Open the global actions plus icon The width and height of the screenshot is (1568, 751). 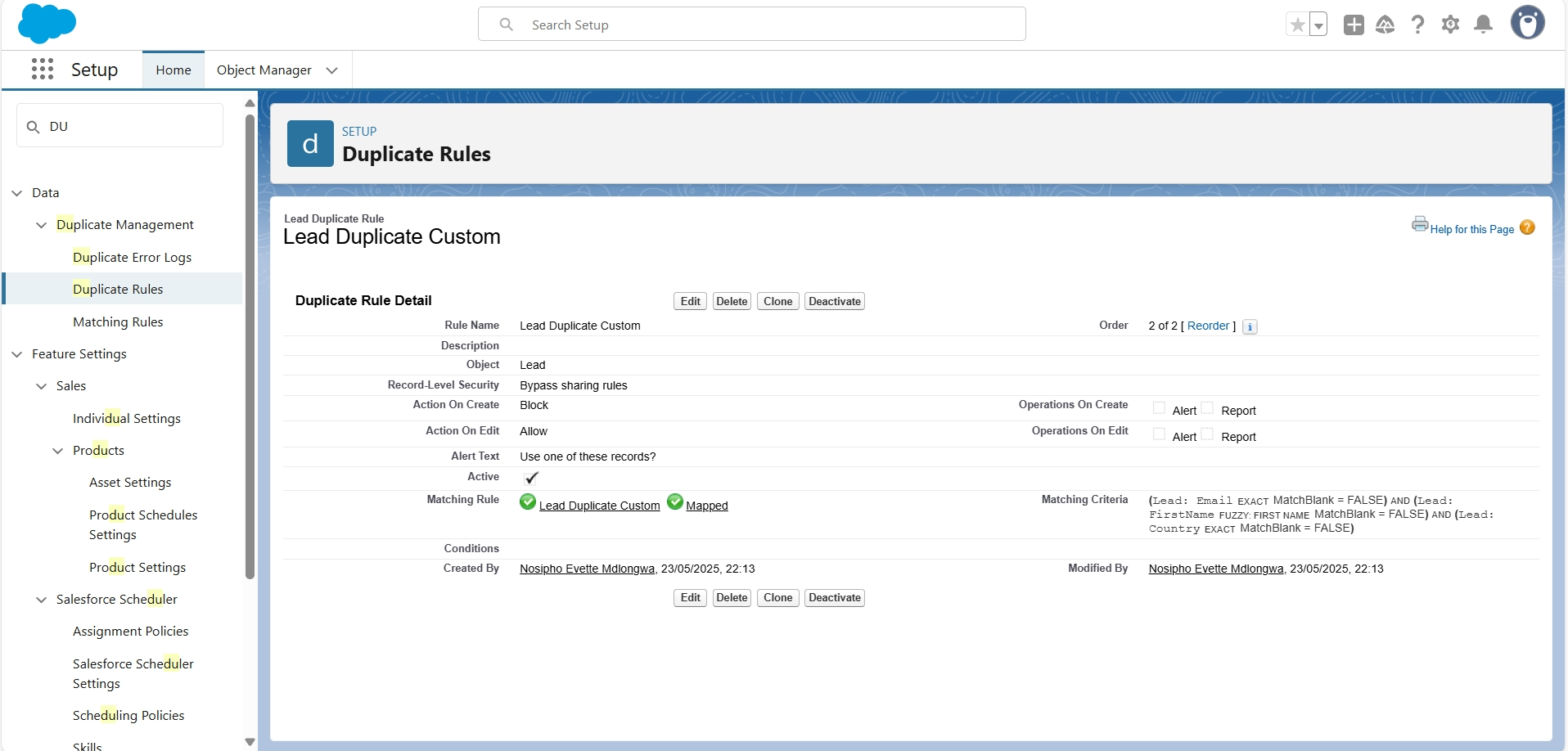pos(1354,24)
